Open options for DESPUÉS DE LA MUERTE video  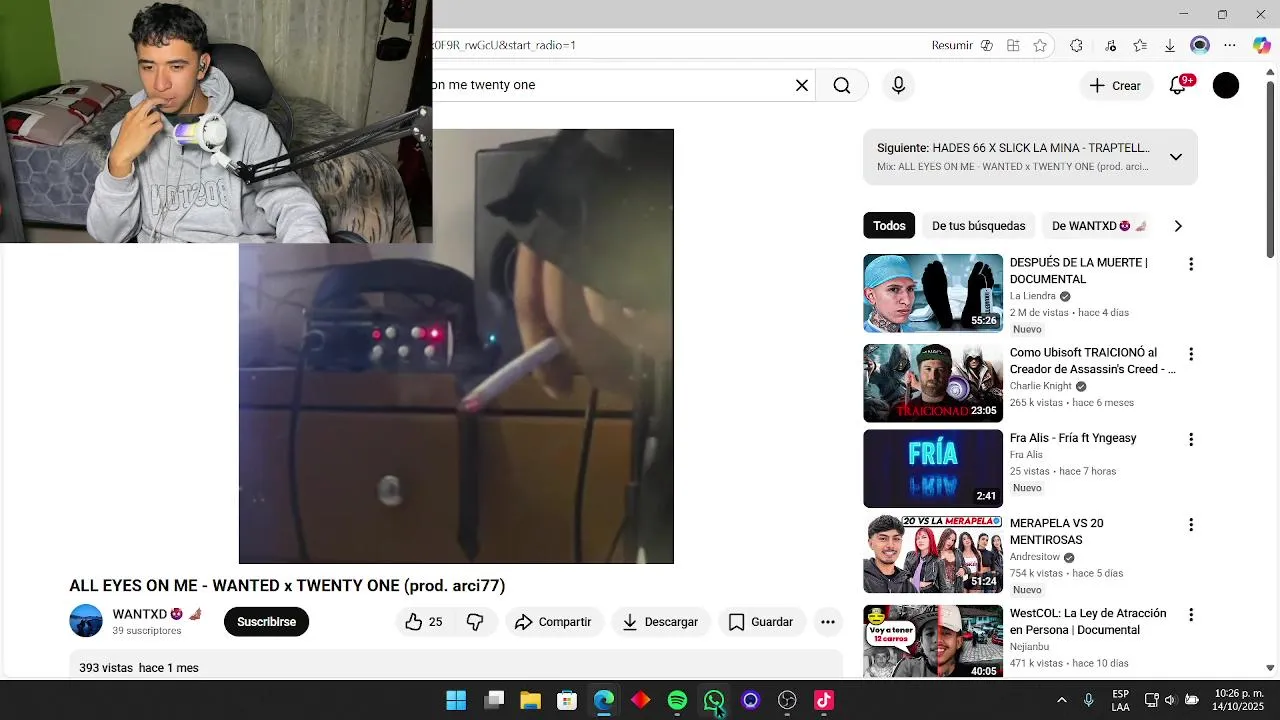(1190, 264)
